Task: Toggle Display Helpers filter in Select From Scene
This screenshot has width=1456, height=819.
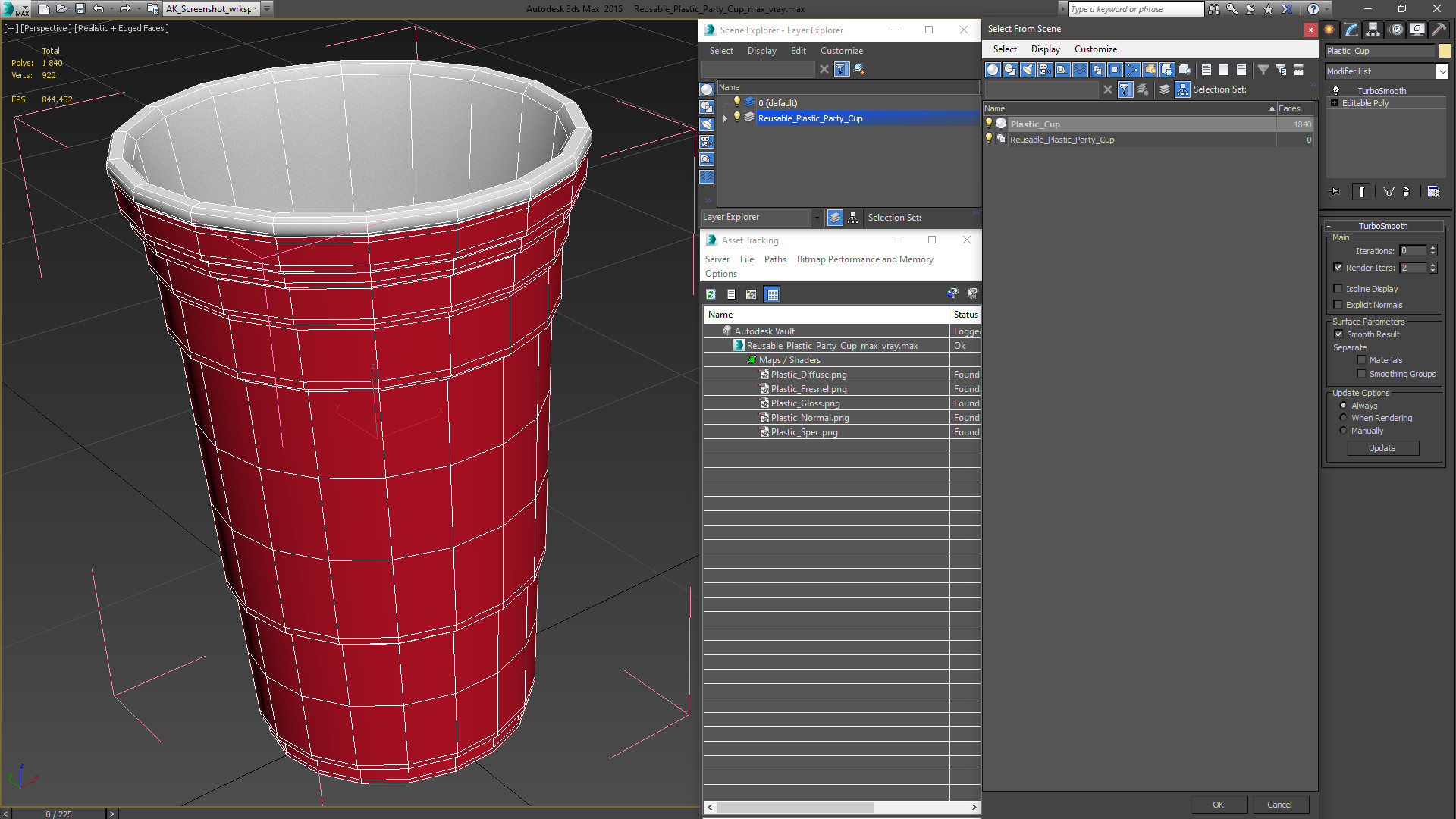Action: coord(1062,70)
